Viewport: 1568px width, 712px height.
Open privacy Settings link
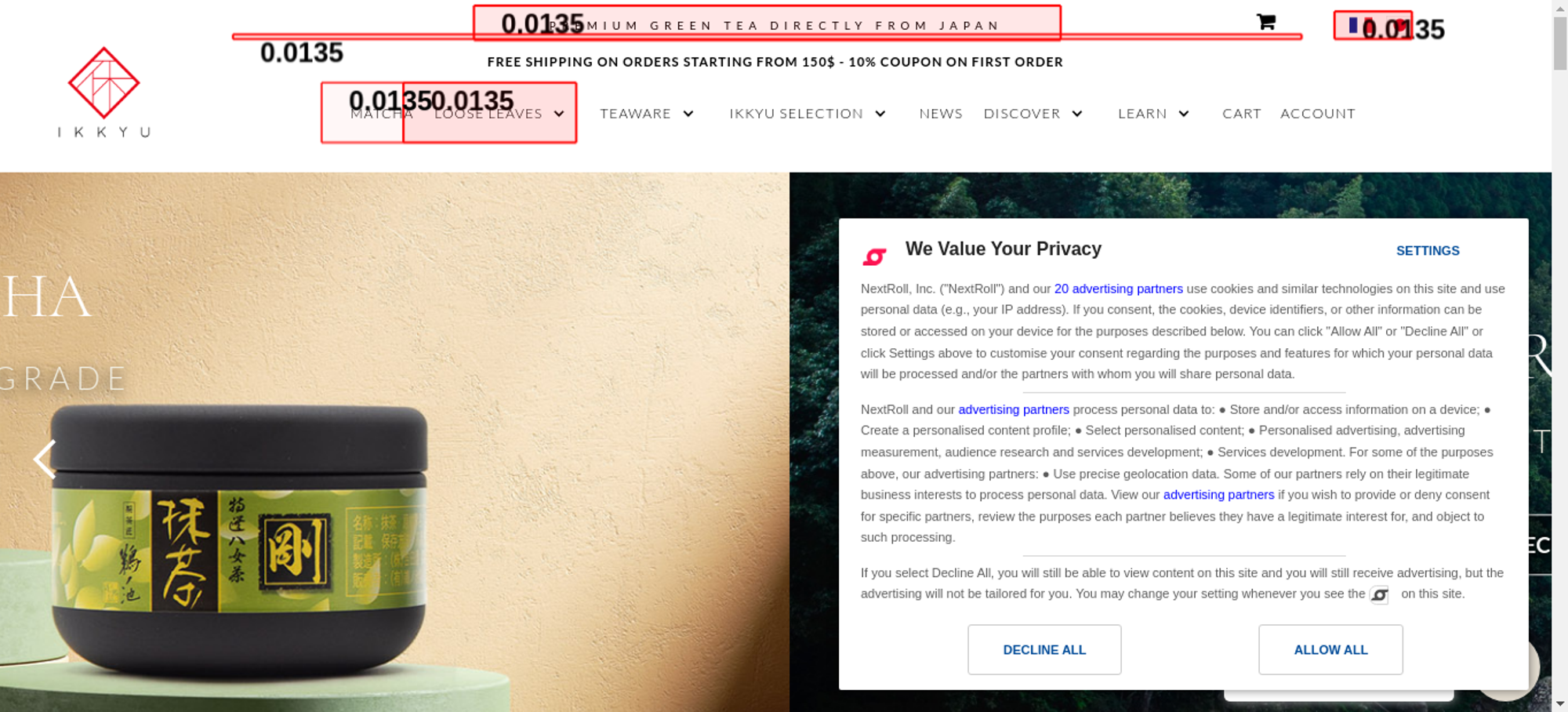[x=1428, y=251]
